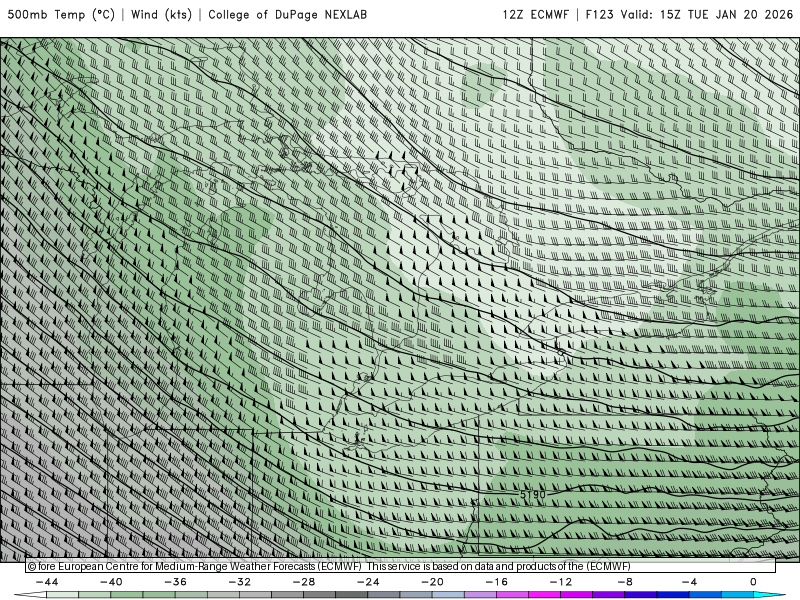
Task: Click "College of DuPage NEXLAB" header text
Action: pos(287,15)
